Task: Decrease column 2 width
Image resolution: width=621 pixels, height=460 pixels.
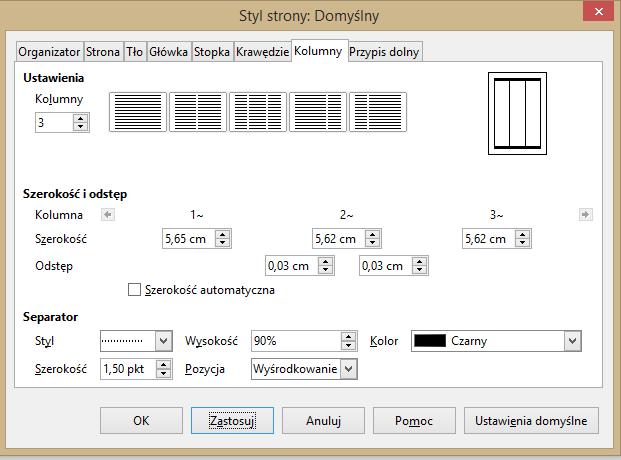Action: (x=372, y=243)
